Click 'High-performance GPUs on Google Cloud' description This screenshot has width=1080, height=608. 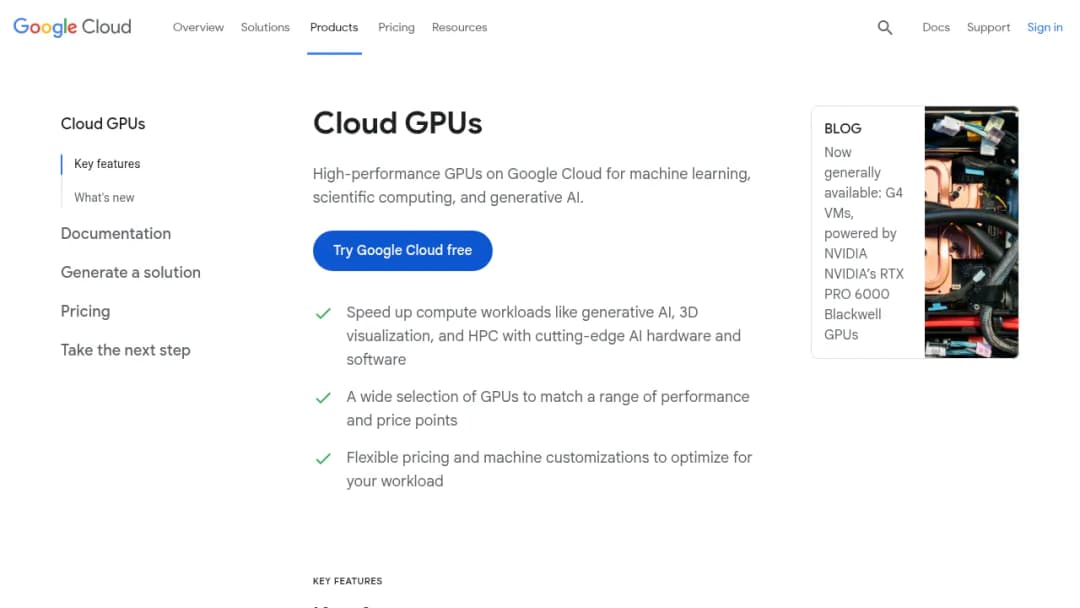pos(532,186)
